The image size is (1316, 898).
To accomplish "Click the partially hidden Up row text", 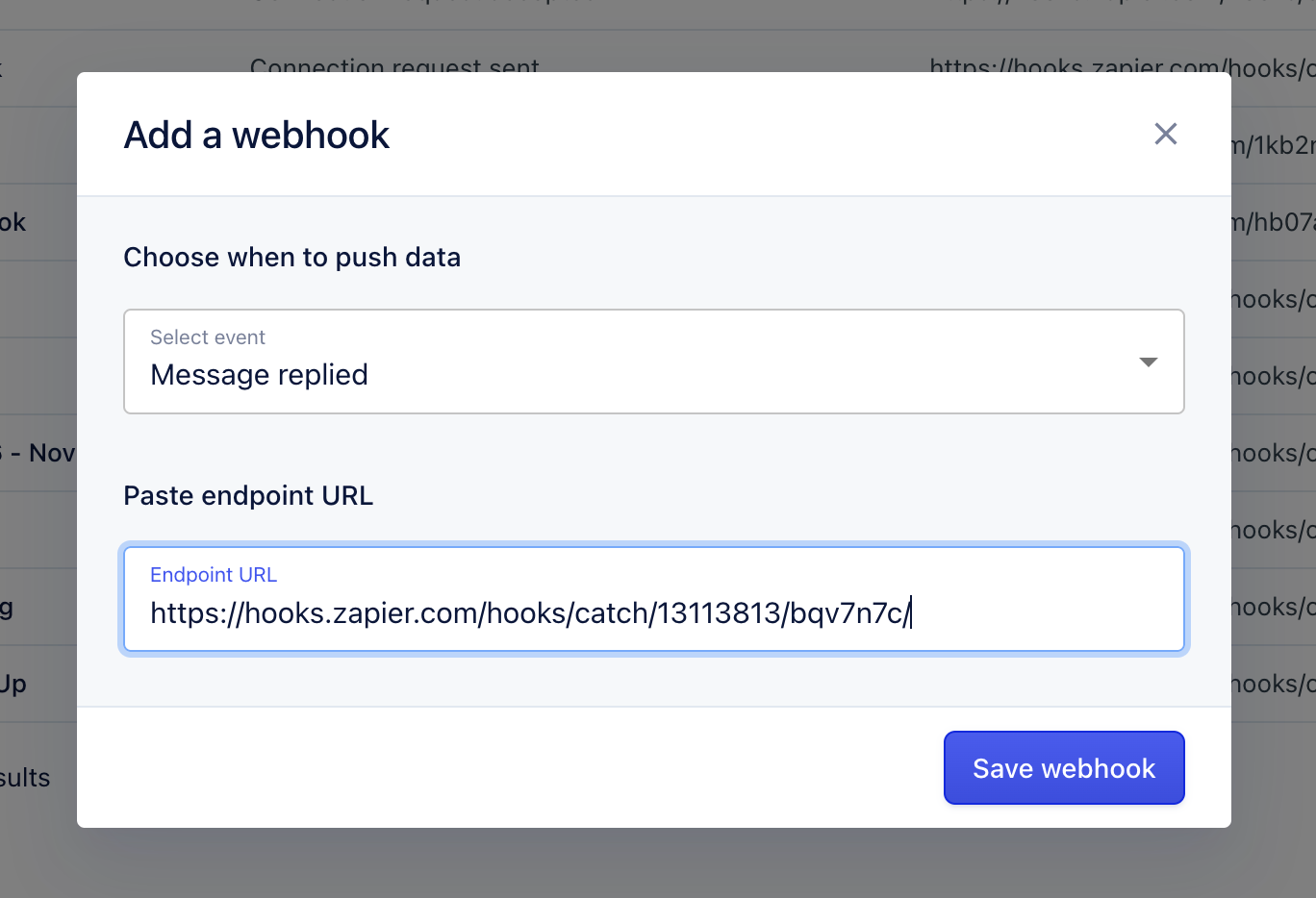I will (13, 684).
